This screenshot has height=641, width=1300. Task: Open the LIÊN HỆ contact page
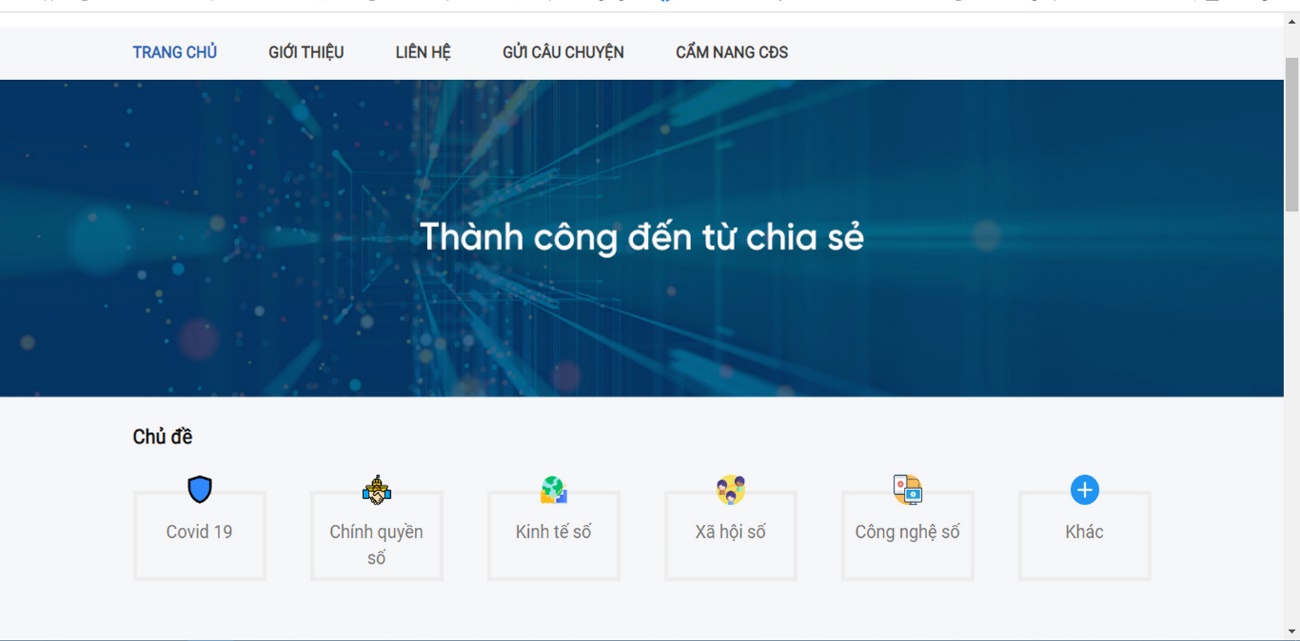[x=423, y=53]
